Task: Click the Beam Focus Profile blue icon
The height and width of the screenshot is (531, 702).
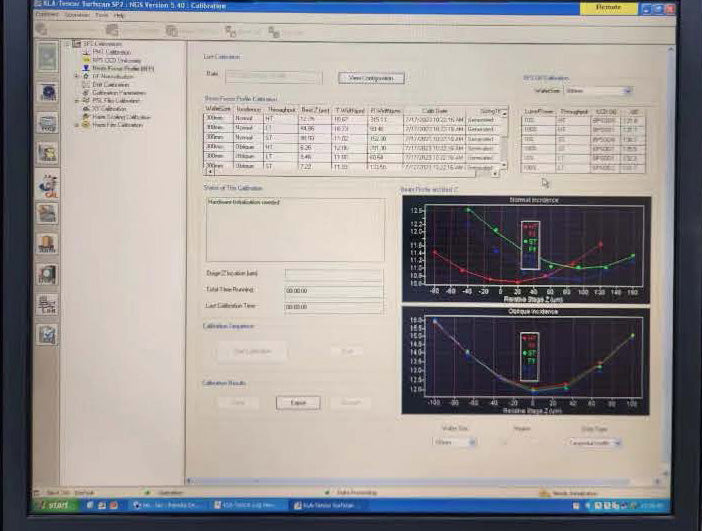Action: (86, 68)
